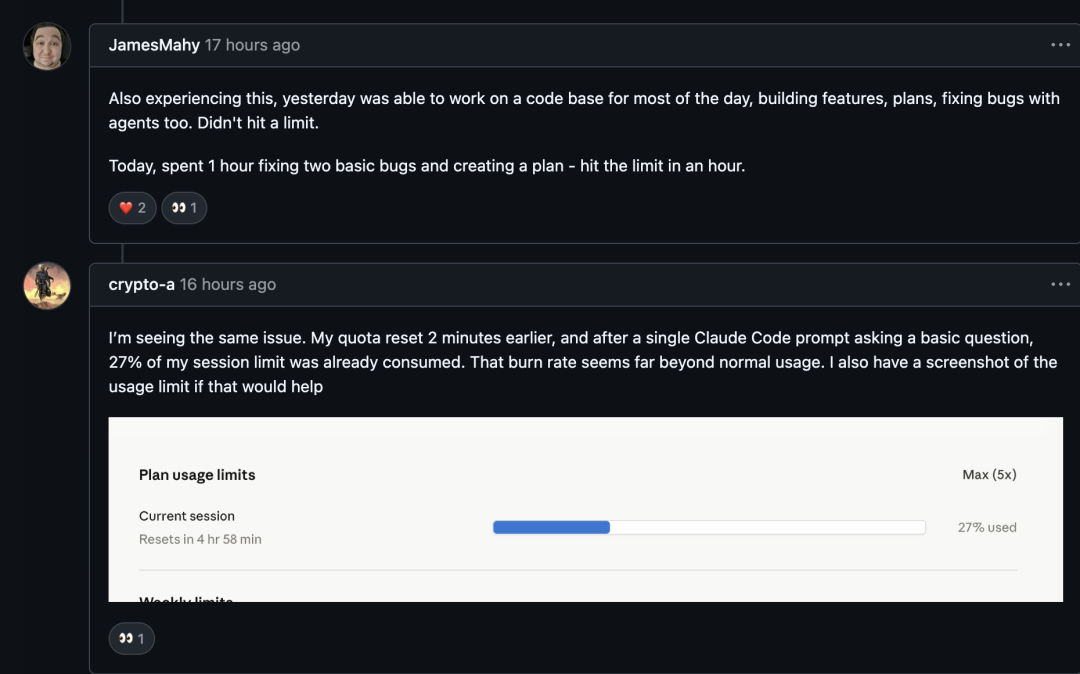The height and width of the screenshot is (674, 1080).
Task: Click the "16 hours ago" timestamp
Action: point(227,285)
